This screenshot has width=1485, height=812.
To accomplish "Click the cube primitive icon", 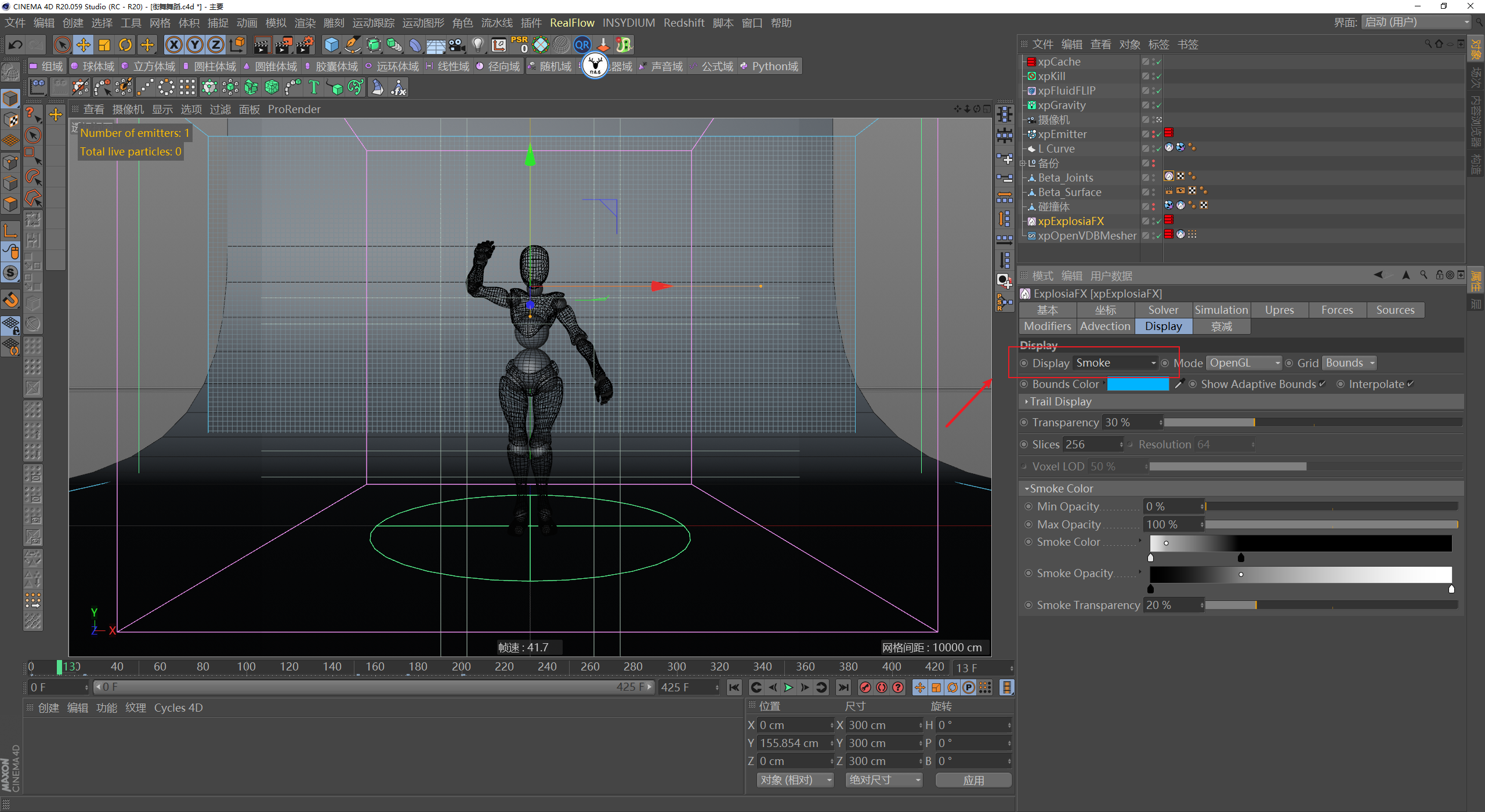I will pos(331,45).
